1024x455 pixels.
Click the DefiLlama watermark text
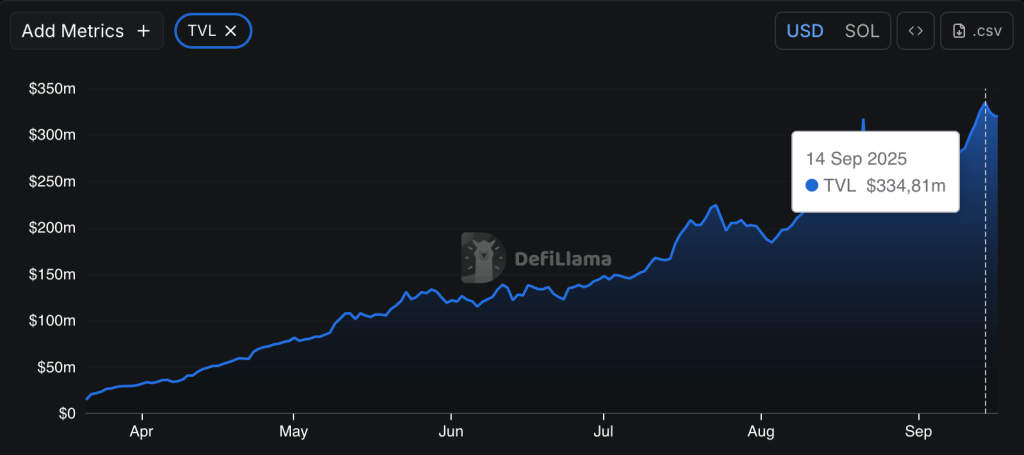[562, 259]
